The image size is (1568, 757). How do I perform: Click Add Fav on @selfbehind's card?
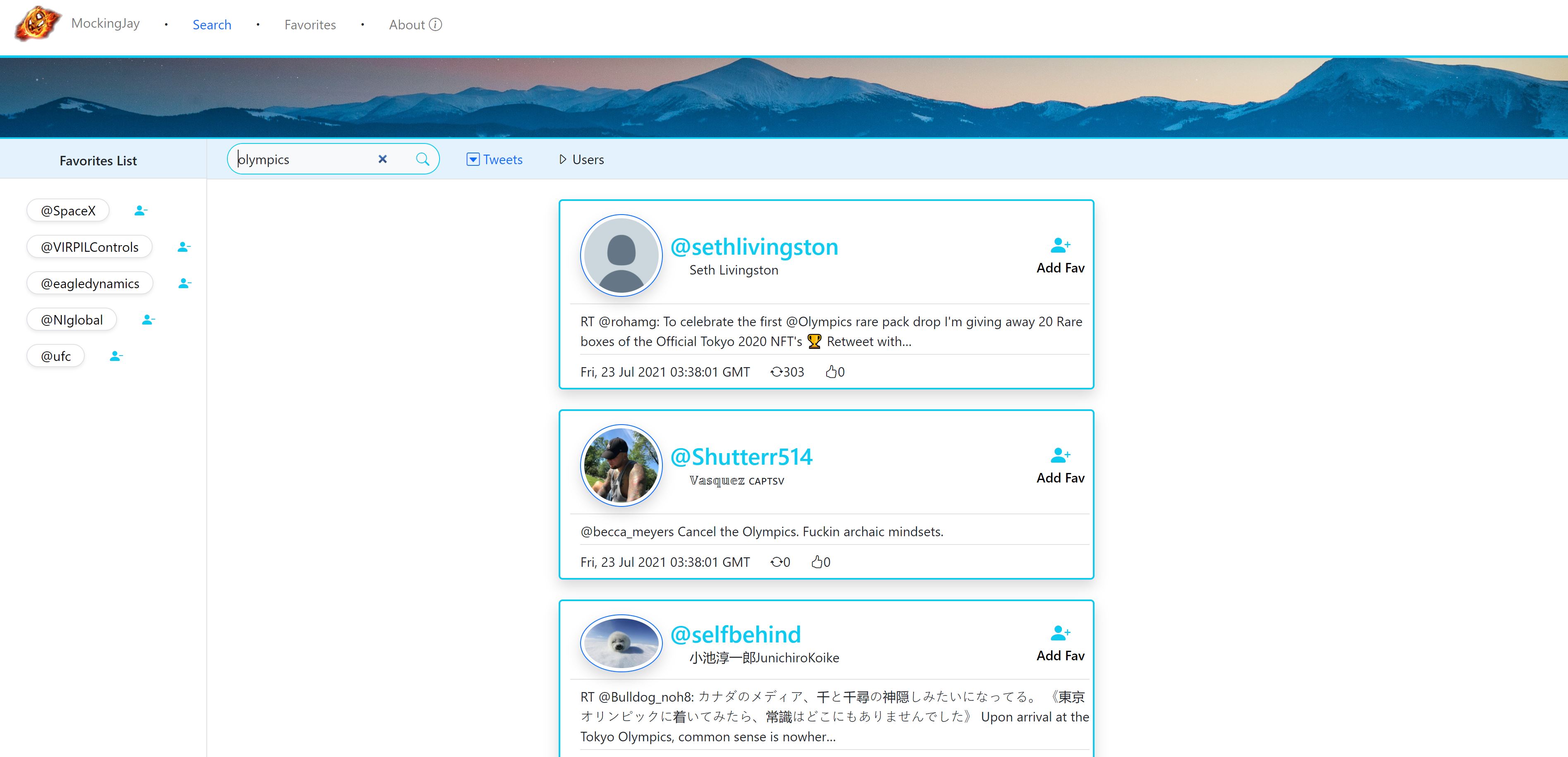pos(1060,655)
